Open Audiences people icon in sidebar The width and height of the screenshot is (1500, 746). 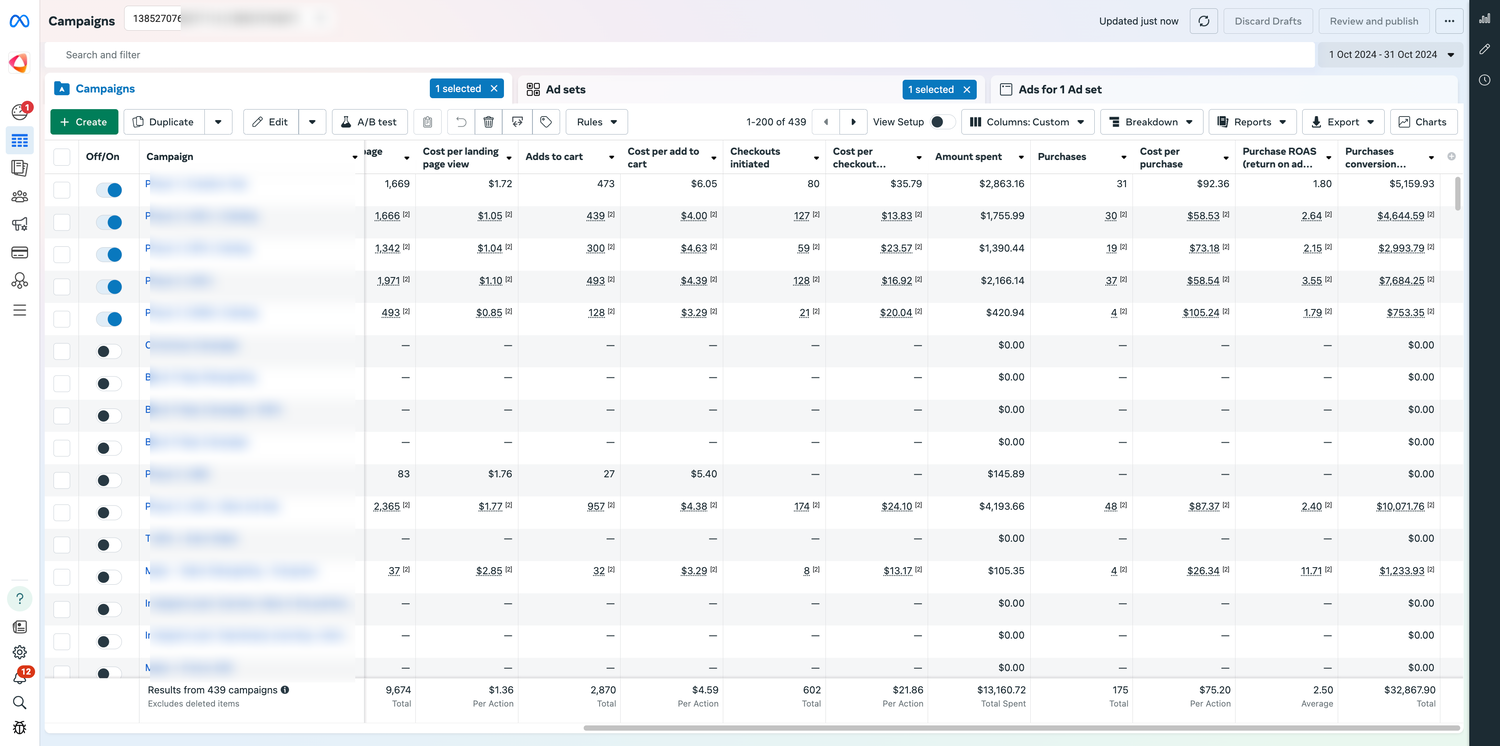(19, 196)
